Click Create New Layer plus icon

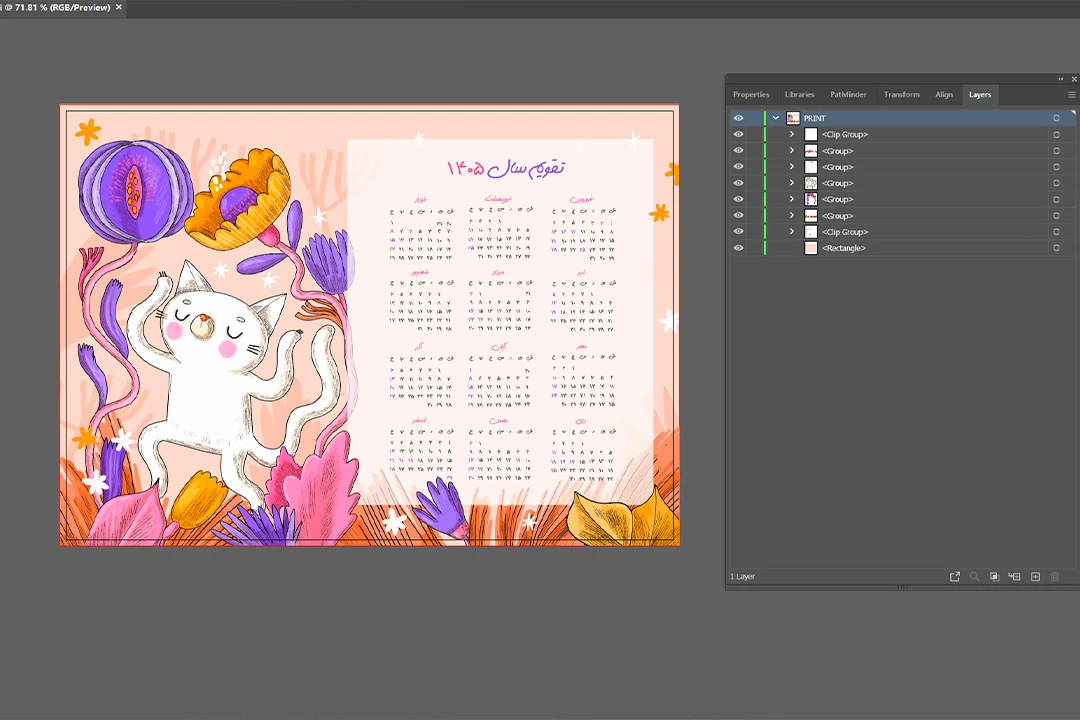pos(1035,577)
